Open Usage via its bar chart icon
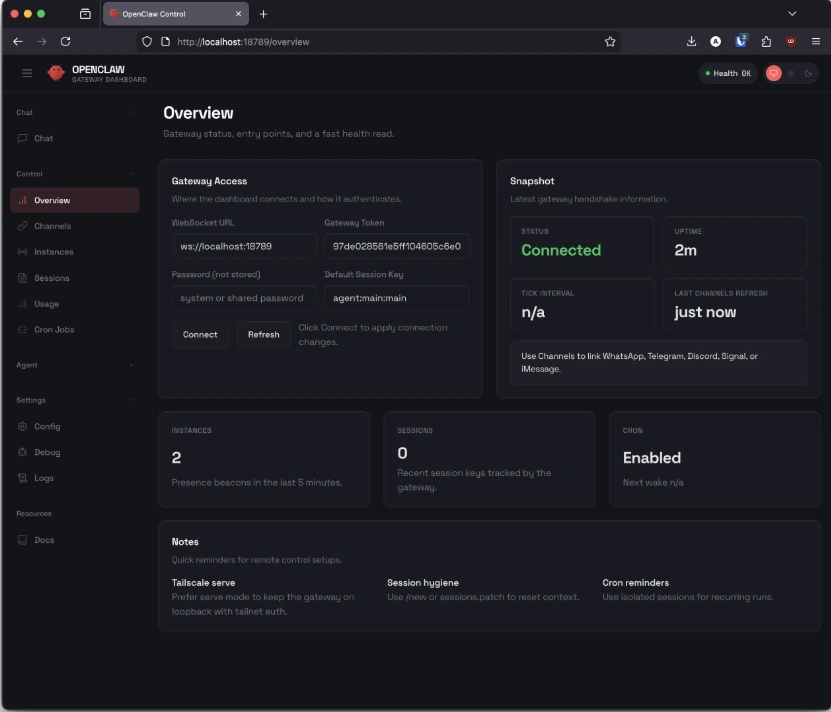This screenshot has width=831, height=712. [x=22, y=304]
